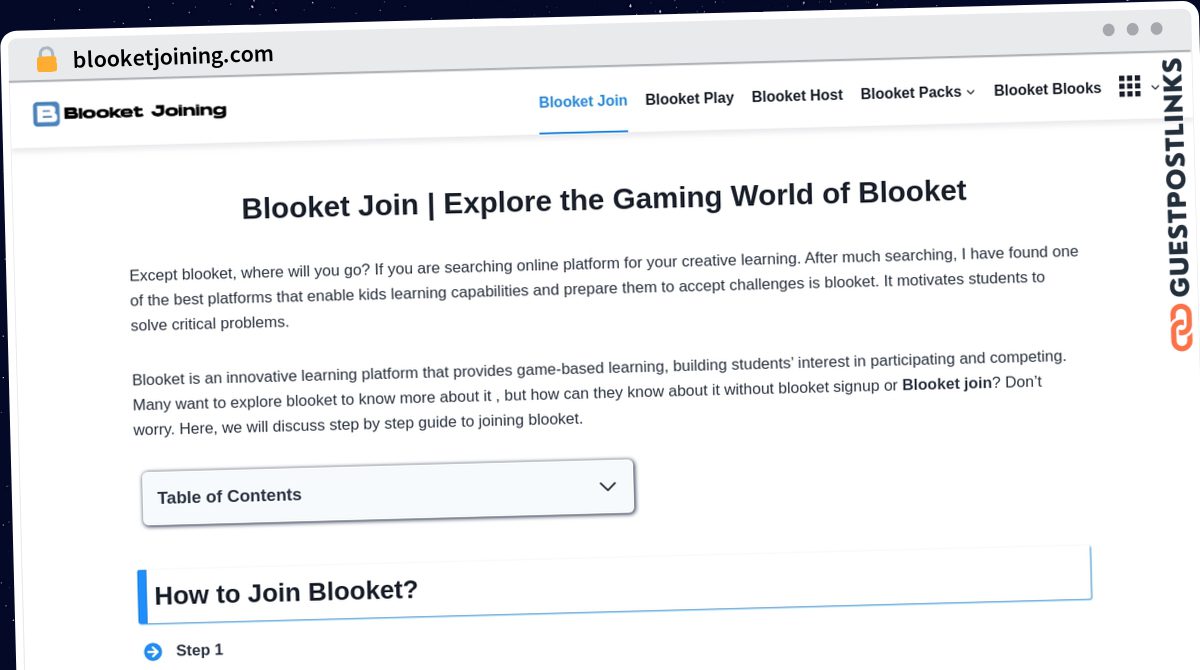
Task: Expand the chevron beside Blooket Packs
Action: 970,92
